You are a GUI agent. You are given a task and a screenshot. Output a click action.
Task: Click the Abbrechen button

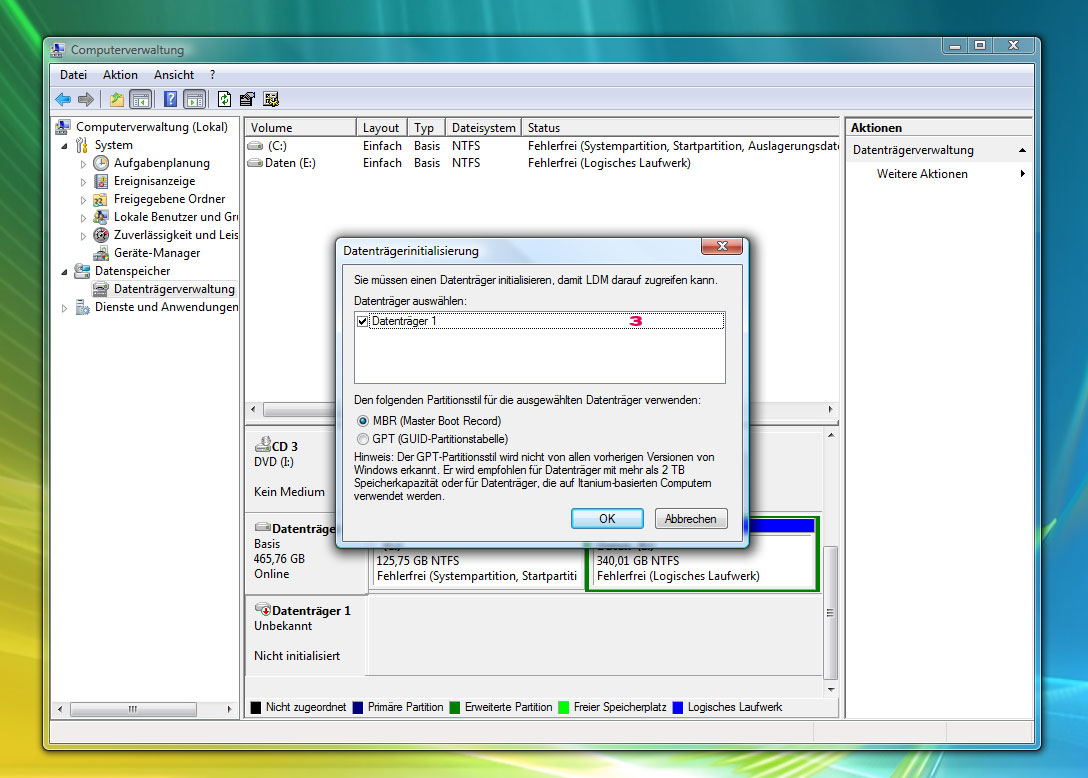[x=690, y=519]
